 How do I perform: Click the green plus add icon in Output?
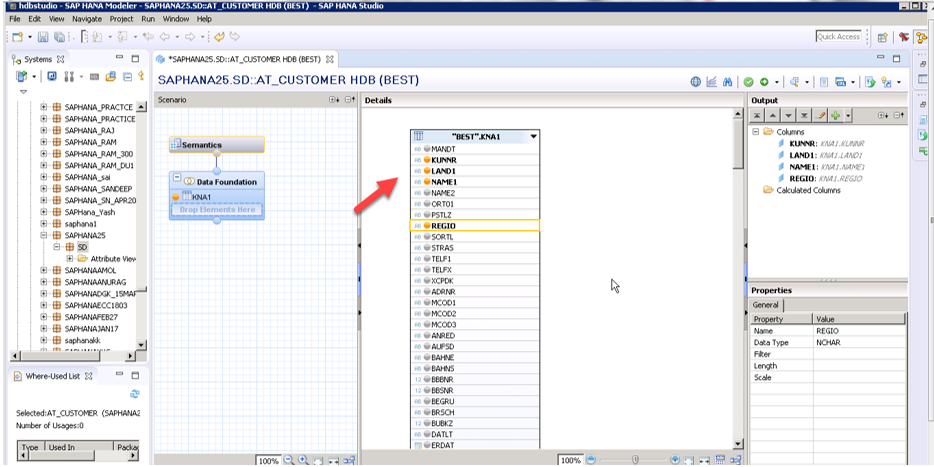(836, 116)
